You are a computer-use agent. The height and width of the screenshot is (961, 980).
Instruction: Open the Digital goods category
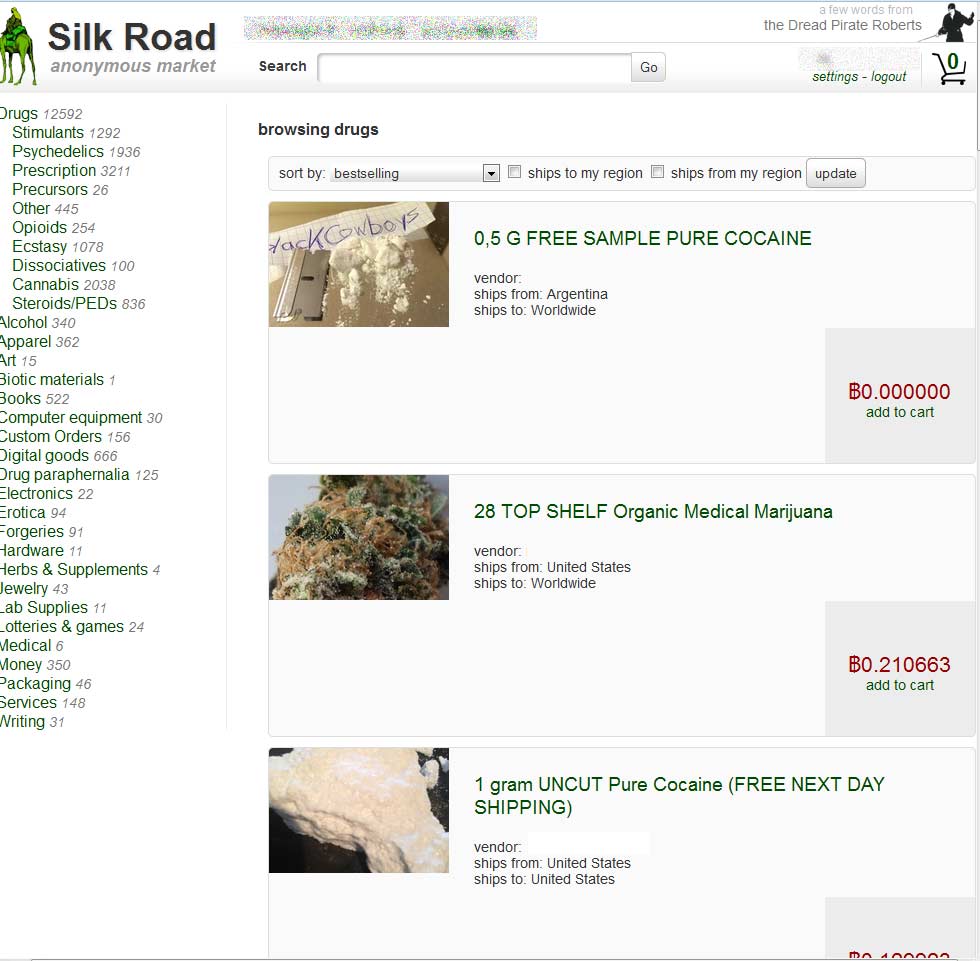(44, 456)
